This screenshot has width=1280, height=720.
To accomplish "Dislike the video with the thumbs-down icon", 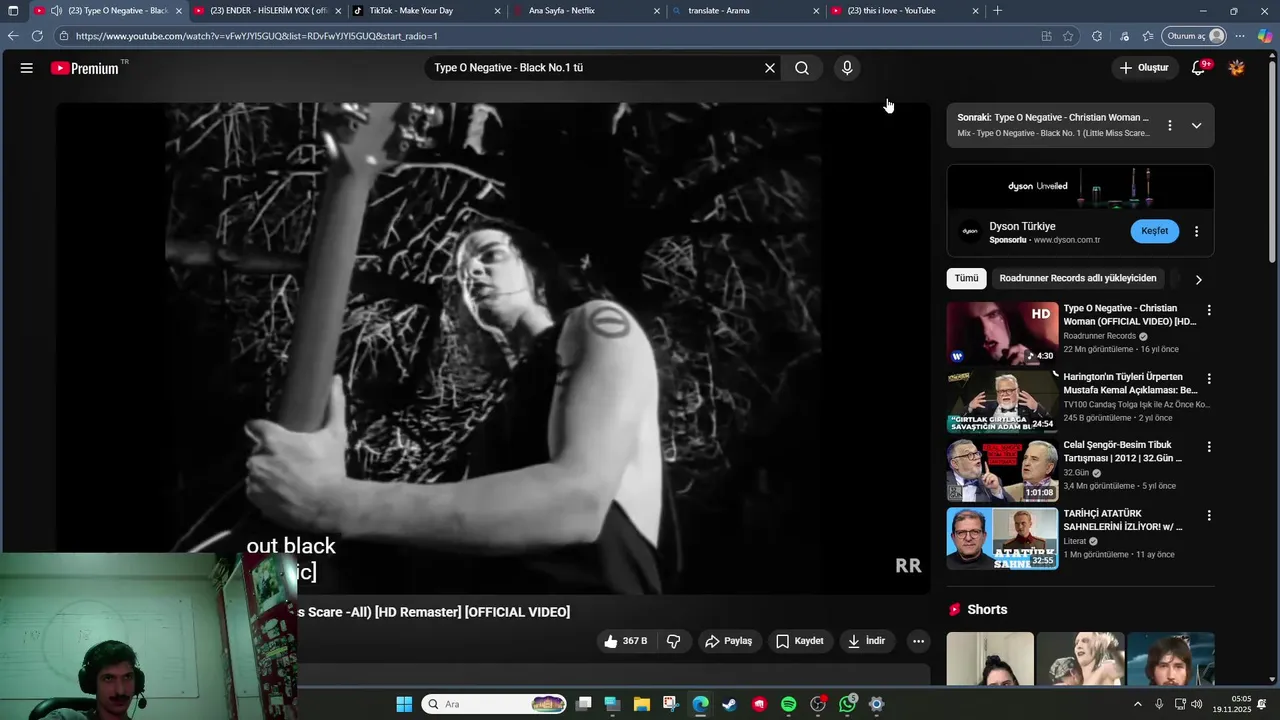I will click(x=674, y=641).
